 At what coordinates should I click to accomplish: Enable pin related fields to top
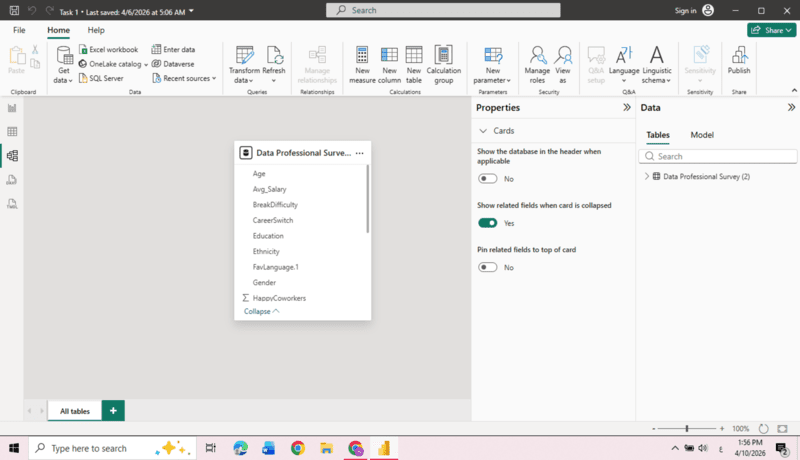[x=488, y=267]
